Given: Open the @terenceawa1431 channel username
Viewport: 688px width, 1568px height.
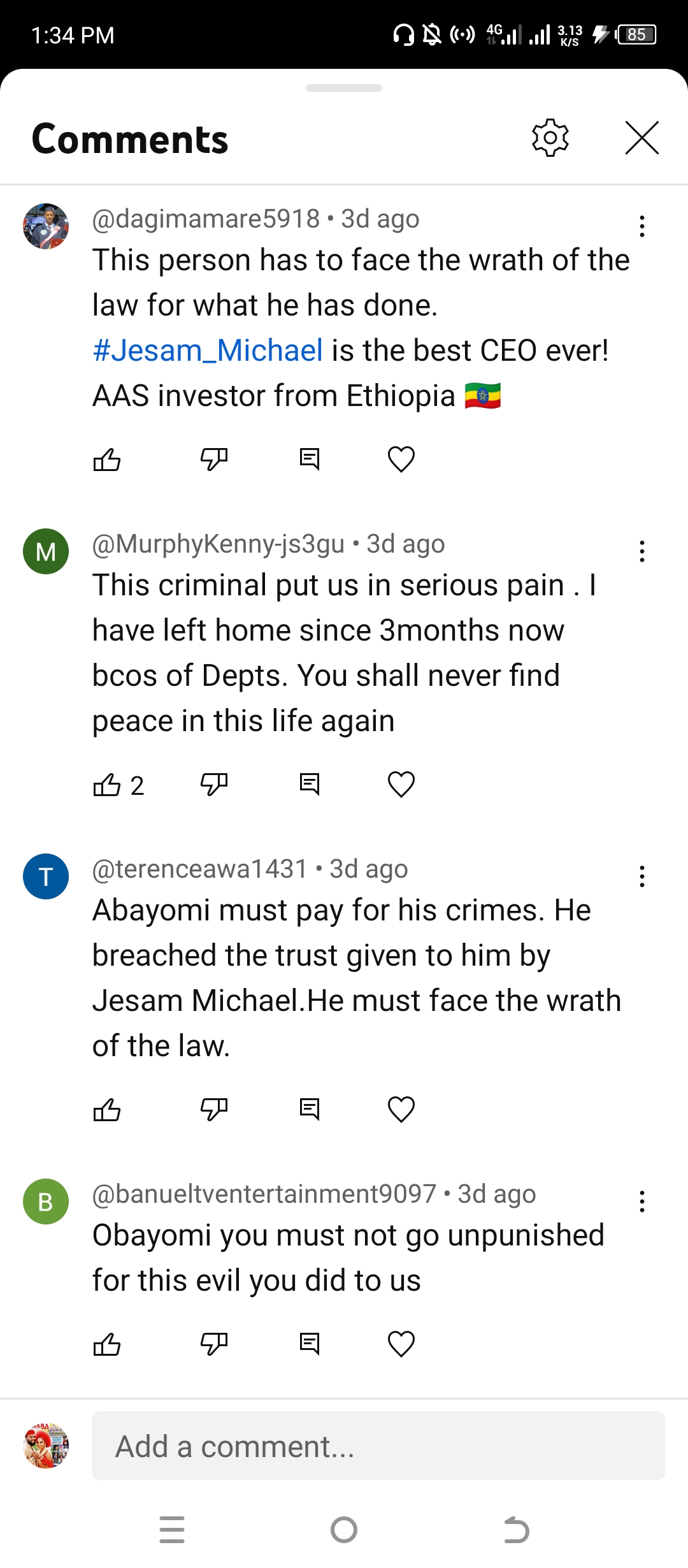Looking at the screenshot, I should click(x=200, y=869).
